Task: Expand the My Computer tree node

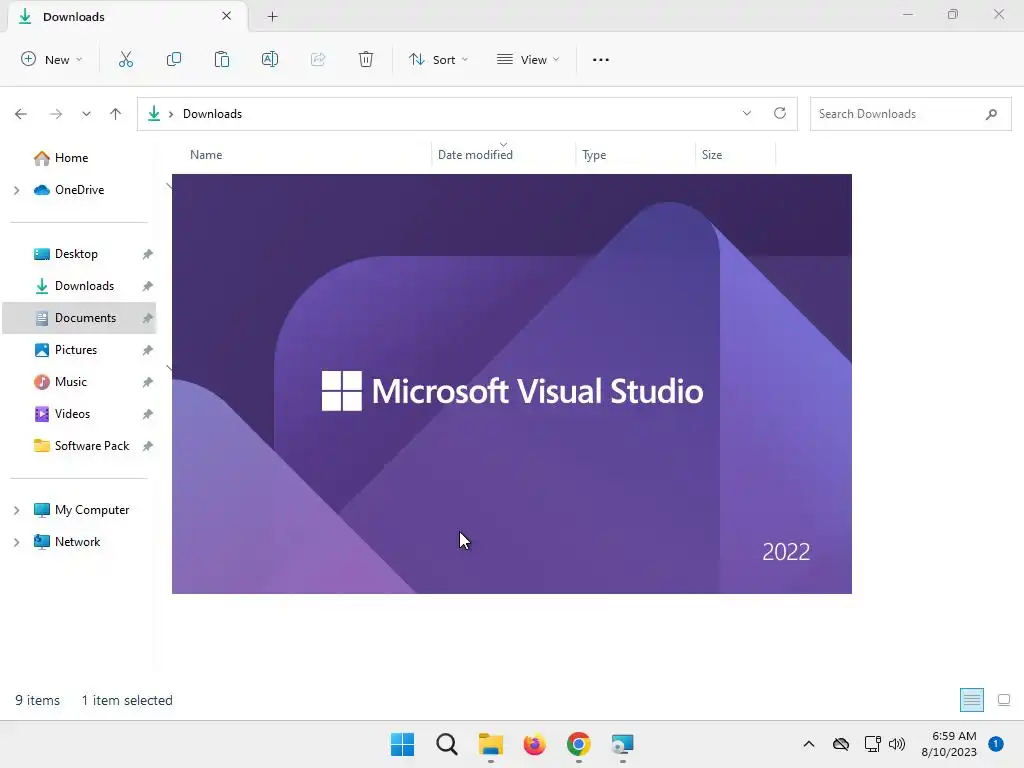Action: [x=17, y=510]
